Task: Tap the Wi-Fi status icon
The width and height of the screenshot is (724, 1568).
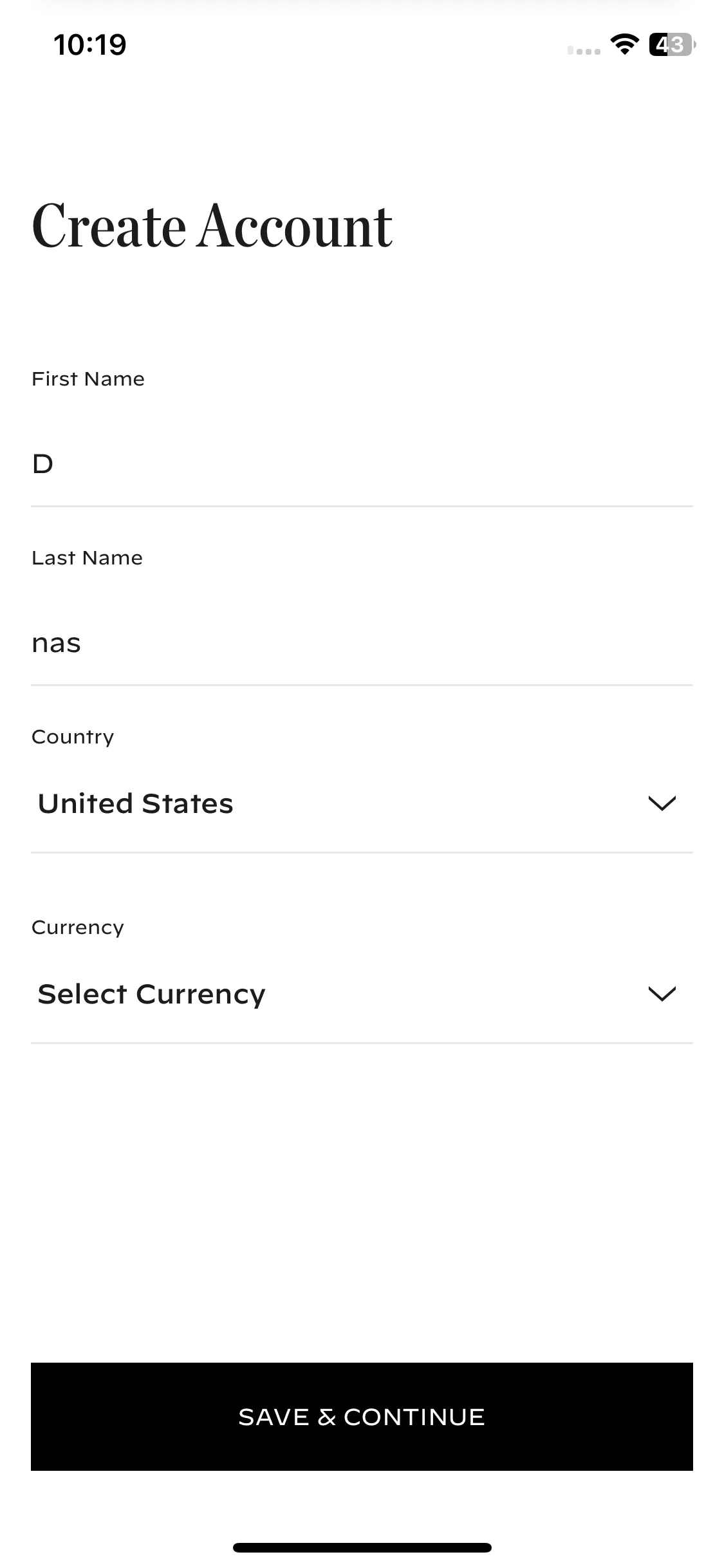Action: click(624, 44)
